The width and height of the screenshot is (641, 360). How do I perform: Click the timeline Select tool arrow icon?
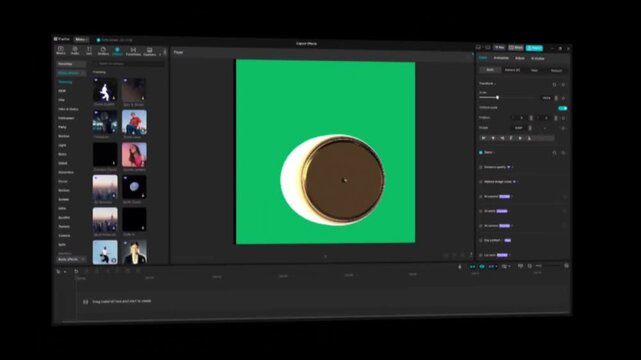58,271
